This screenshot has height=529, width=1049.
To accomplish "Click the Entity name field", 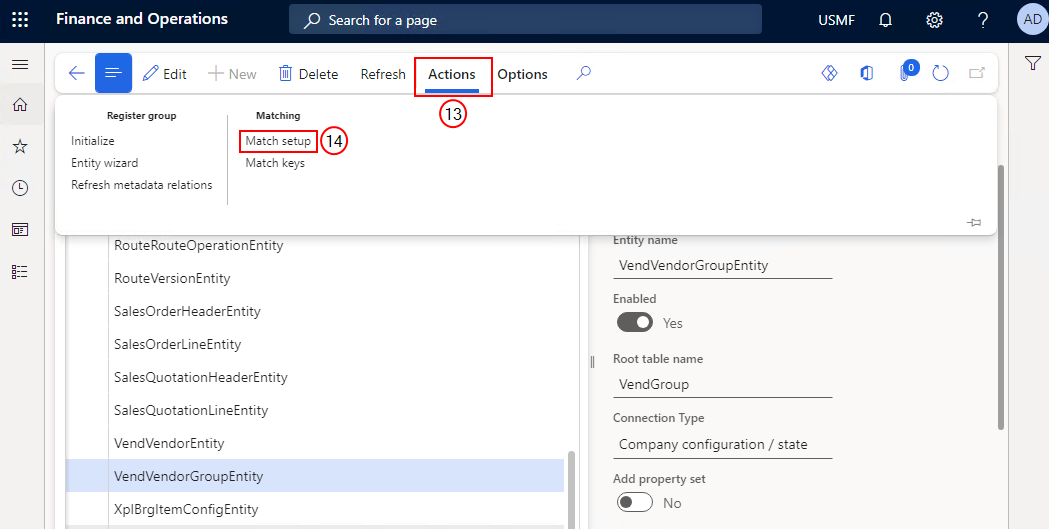I will (x=723, y=266).
